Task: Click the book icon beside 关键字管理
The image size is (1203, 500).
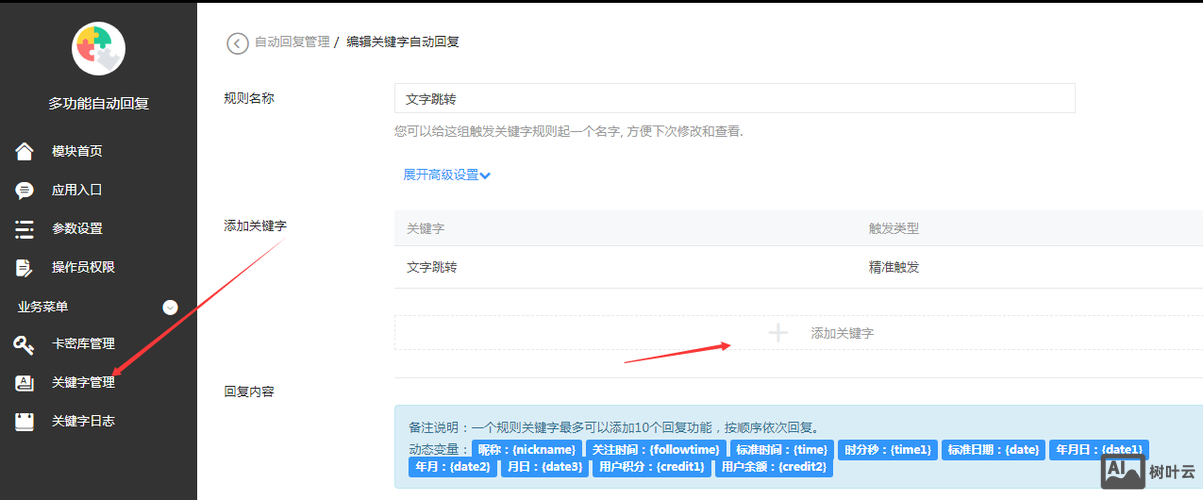Action: click(25, 383)
